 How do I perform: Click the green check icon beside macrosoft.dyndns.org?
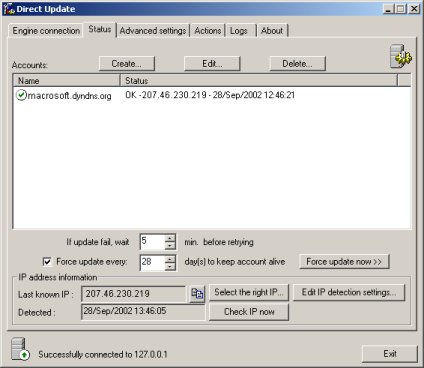coord(21,95)
